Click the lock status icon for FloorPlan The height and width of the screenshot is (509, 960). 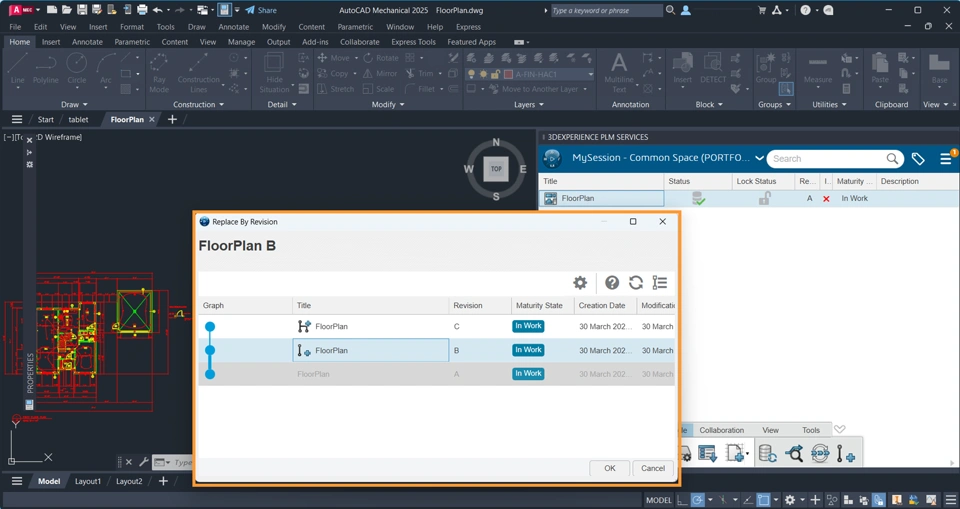764,198
